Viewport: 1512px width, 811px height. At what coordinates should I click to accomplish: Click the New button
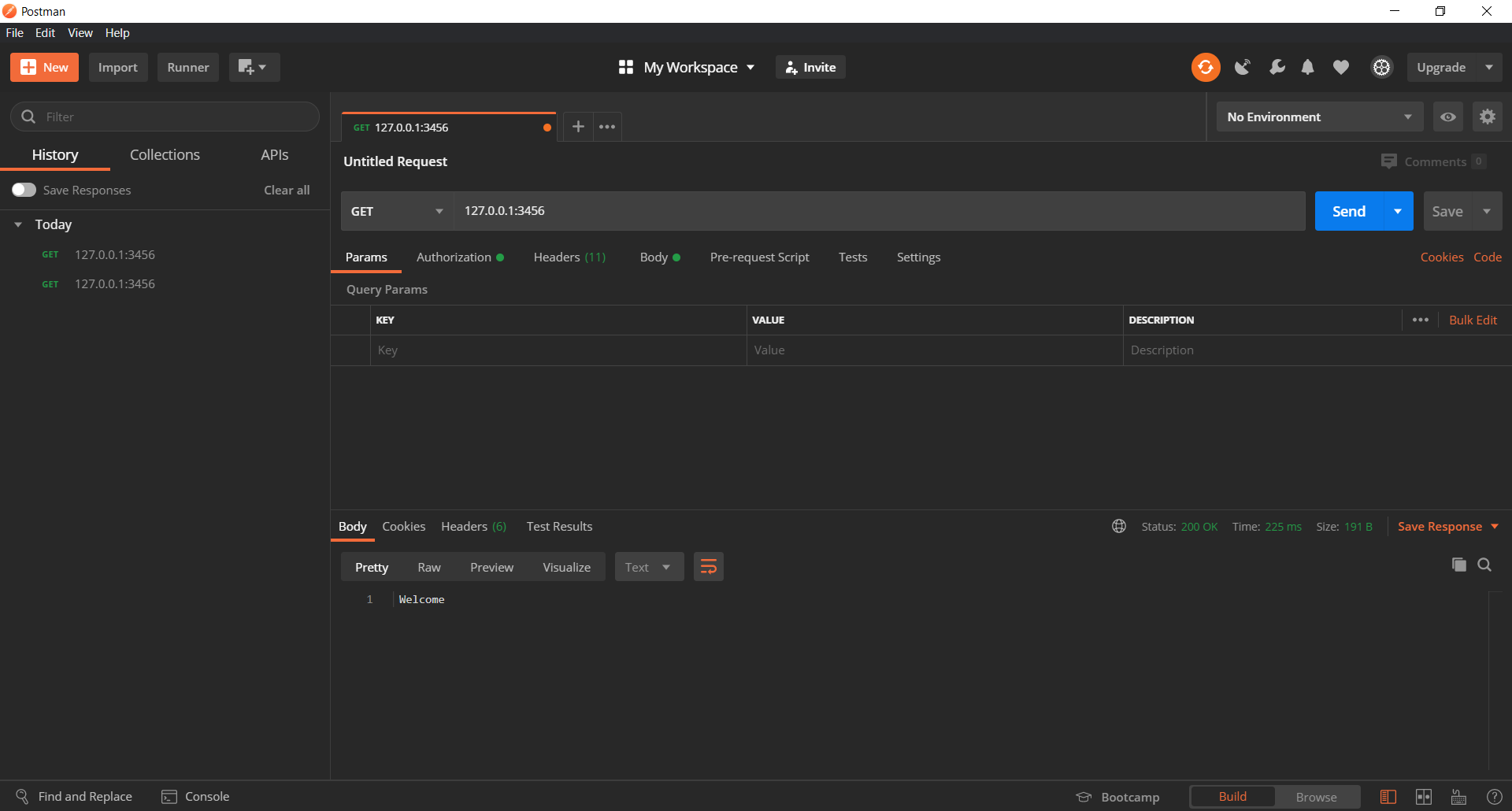[x=44, y=68]
